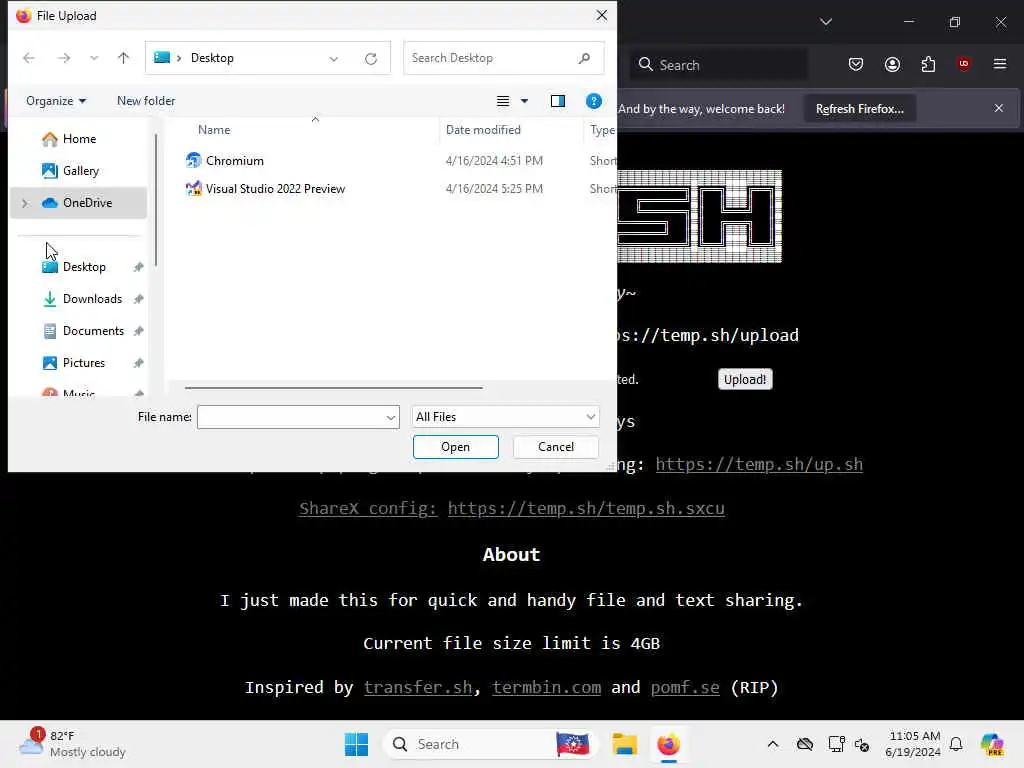The height and width of the screenshot is (768, 1024).
Task: Click Firefox icon in taskbar
Action: coord(668,744)
